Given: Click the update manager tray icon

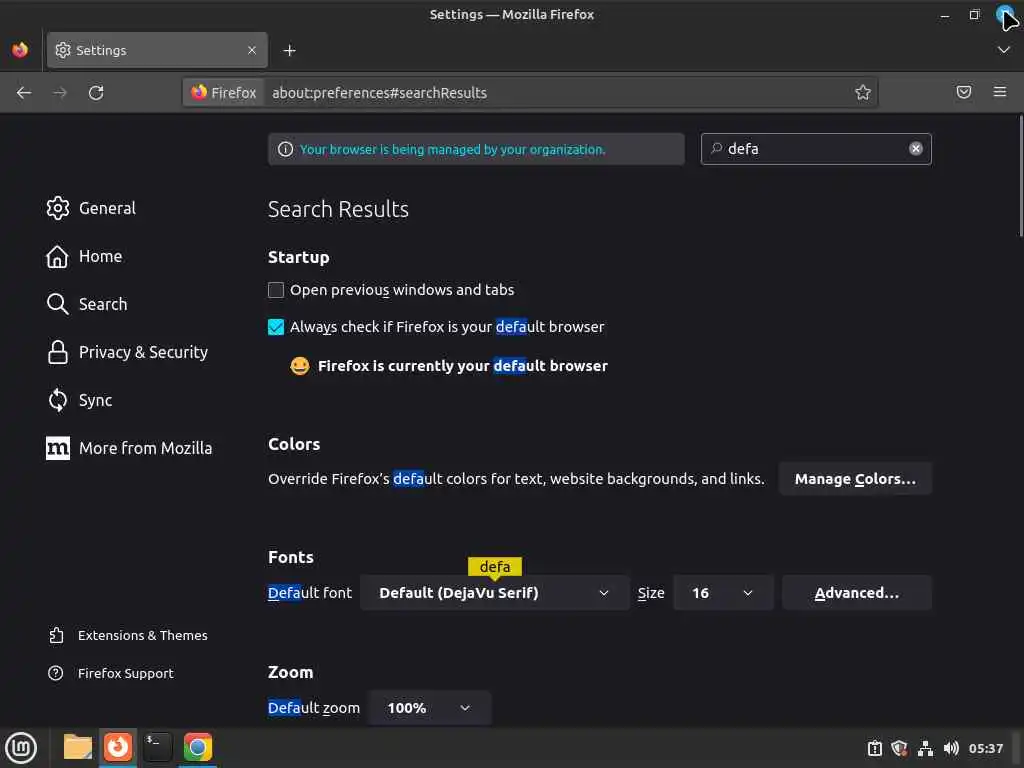Looking at the screenshot, I should (874, 748).
